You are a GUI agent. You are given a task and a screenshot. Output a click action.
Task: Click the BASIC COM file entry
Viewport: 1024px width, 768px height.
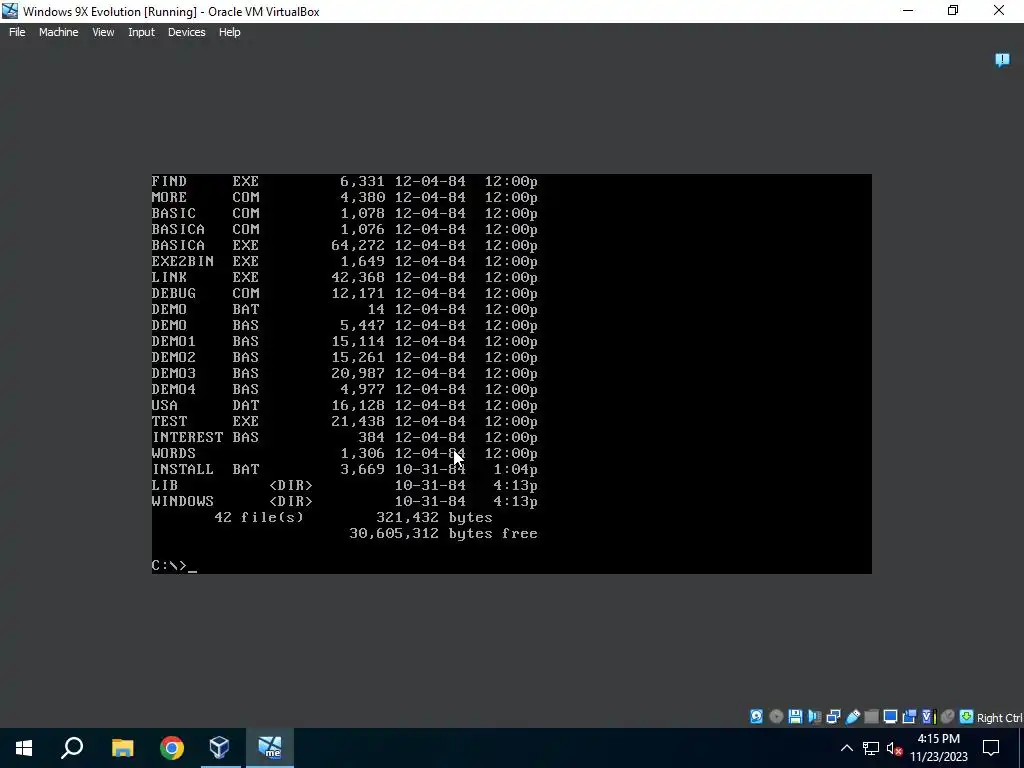pos(344,214)
